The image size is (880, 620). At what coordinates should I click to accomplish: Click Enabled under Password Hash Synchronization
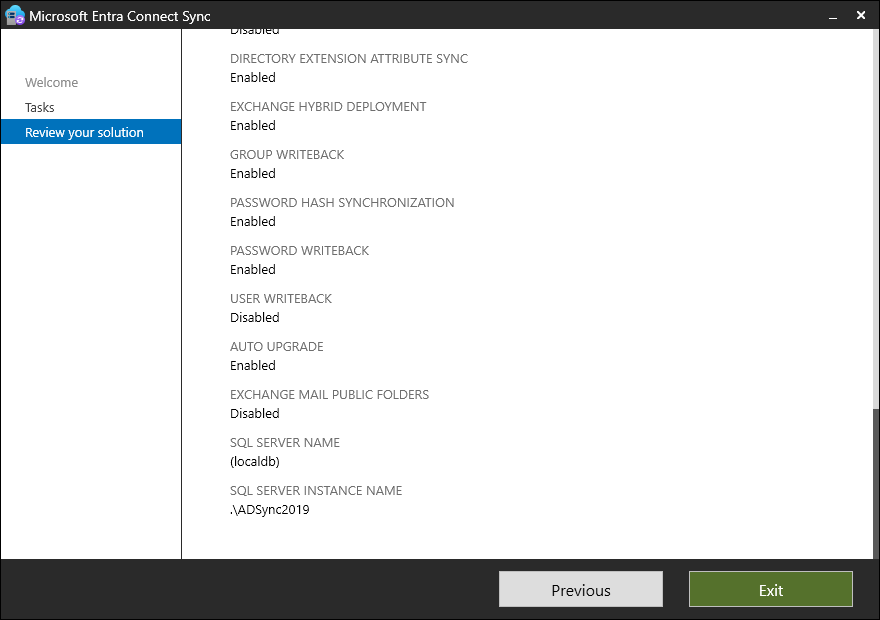click(253, 222)
